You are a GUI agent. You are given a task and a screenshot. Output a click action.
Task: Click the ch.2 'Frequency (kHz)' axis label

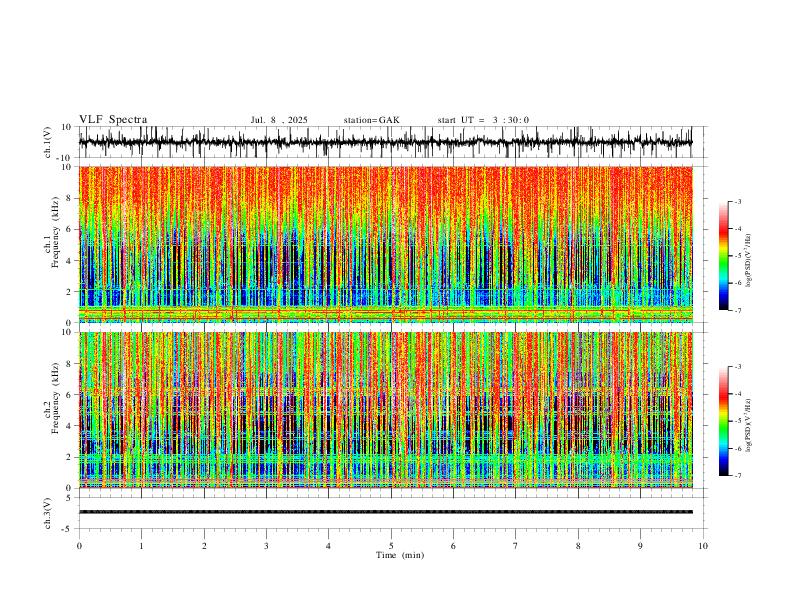tap(55, 398)
